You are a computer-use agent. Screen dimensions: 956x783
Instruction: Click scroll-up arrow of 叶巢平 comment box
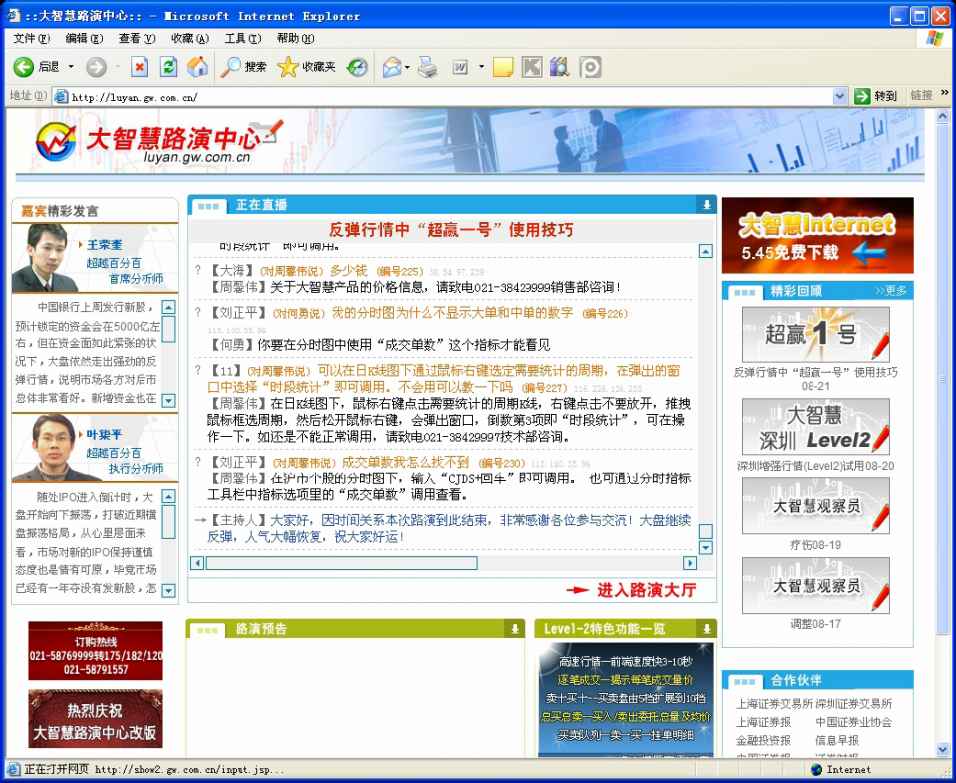tap(169, 496)
